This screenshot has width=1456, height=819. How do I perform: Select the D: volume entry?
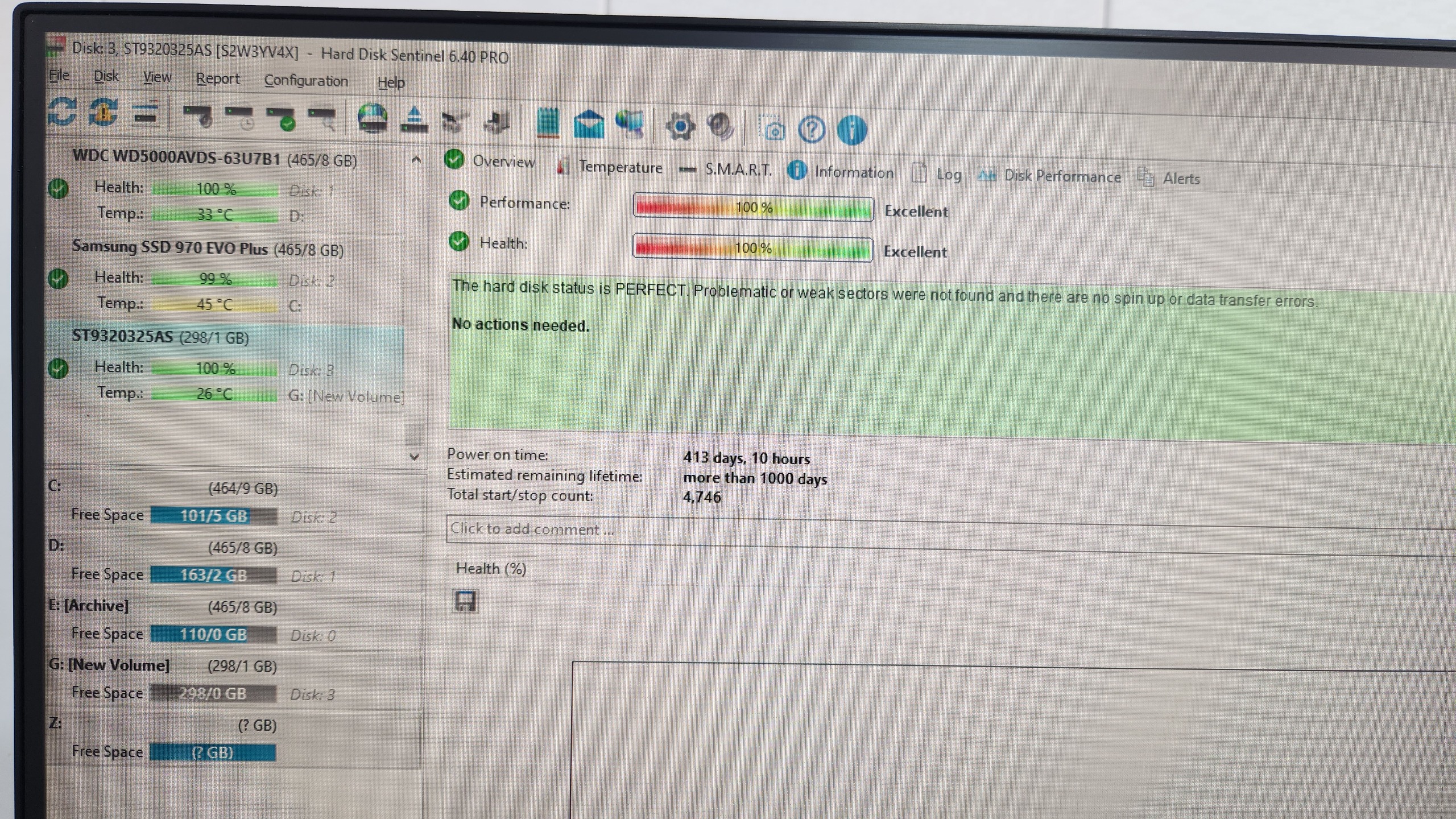pyautogui.click(x=234, y=561)
